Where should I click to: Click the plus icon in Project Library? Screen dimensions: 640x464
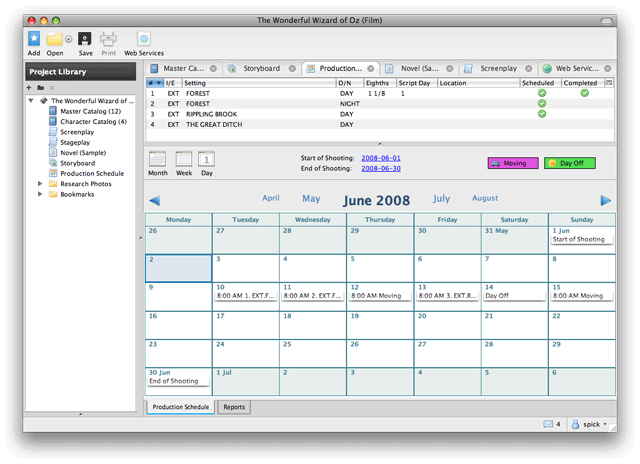(29, 88)
